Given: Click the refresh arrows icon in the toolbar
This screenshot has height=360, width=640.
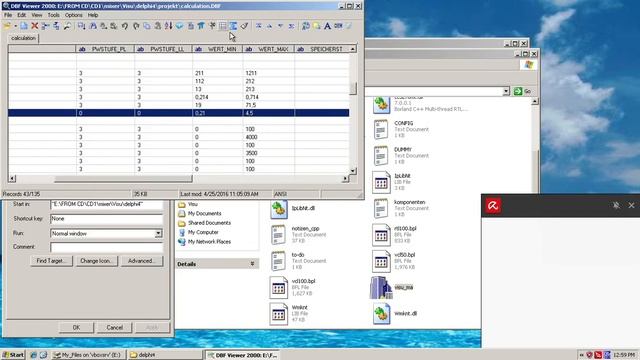Looking at the screenshot, I should (306, 26).
